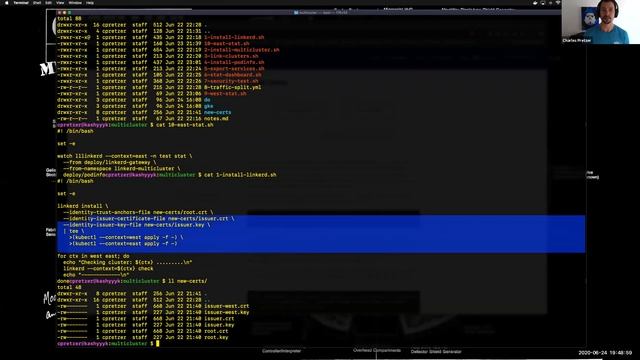
Task: Open the Window menu
Action: pyautogui.click(x=75, y=2)
